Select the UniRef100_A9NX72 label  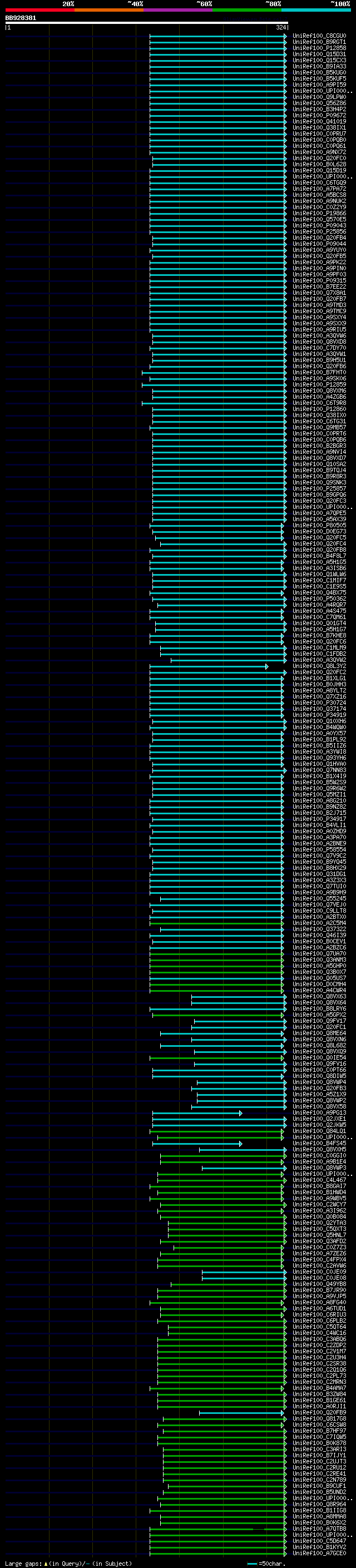(319, 151)
